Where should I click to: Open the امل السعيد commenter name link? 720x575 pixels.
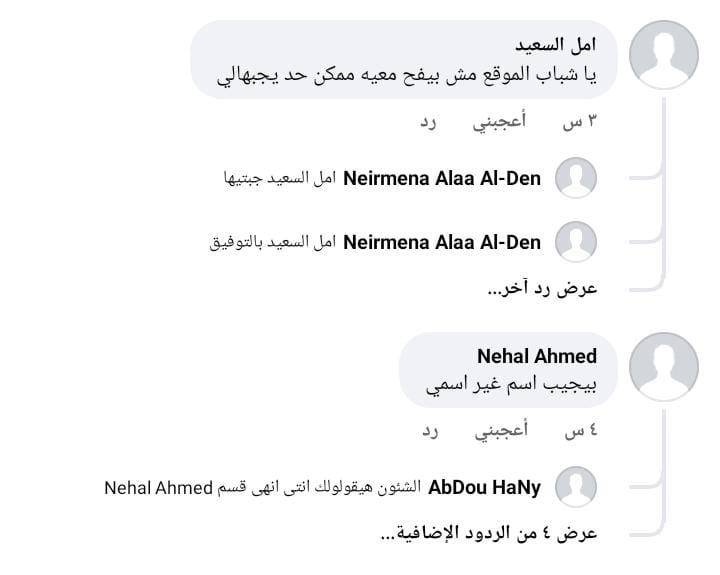(555, 45)
